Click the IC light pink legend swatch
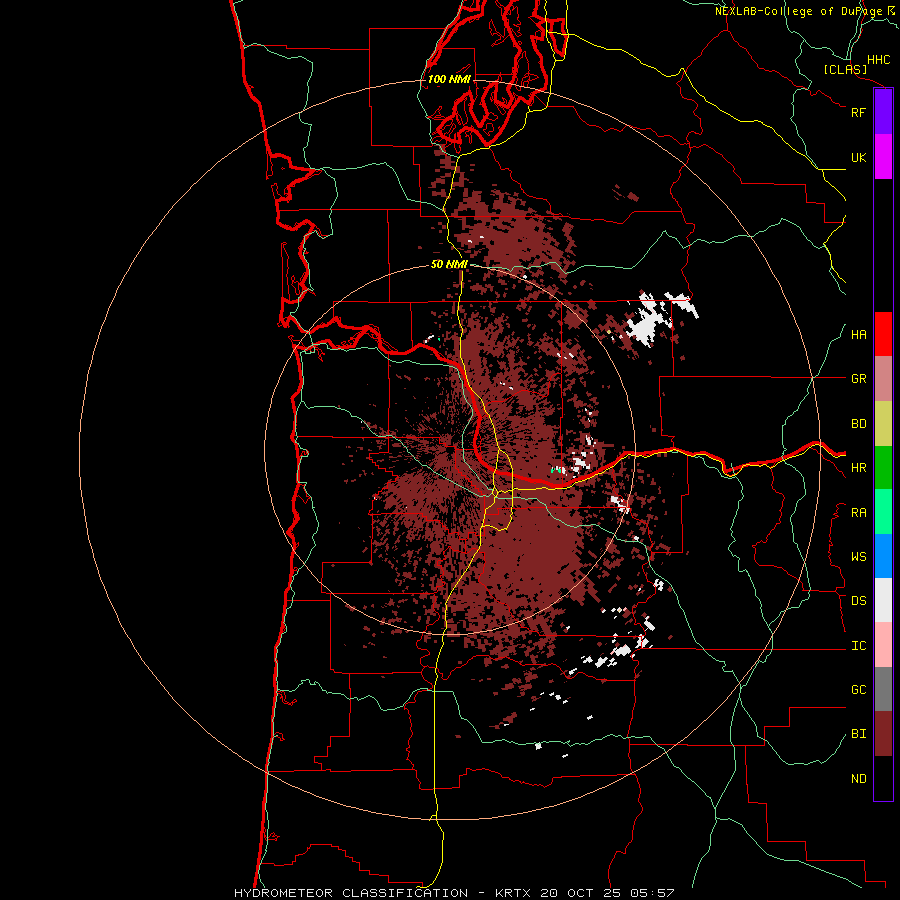This screenshot has width=900, height=900. point(883,645)
